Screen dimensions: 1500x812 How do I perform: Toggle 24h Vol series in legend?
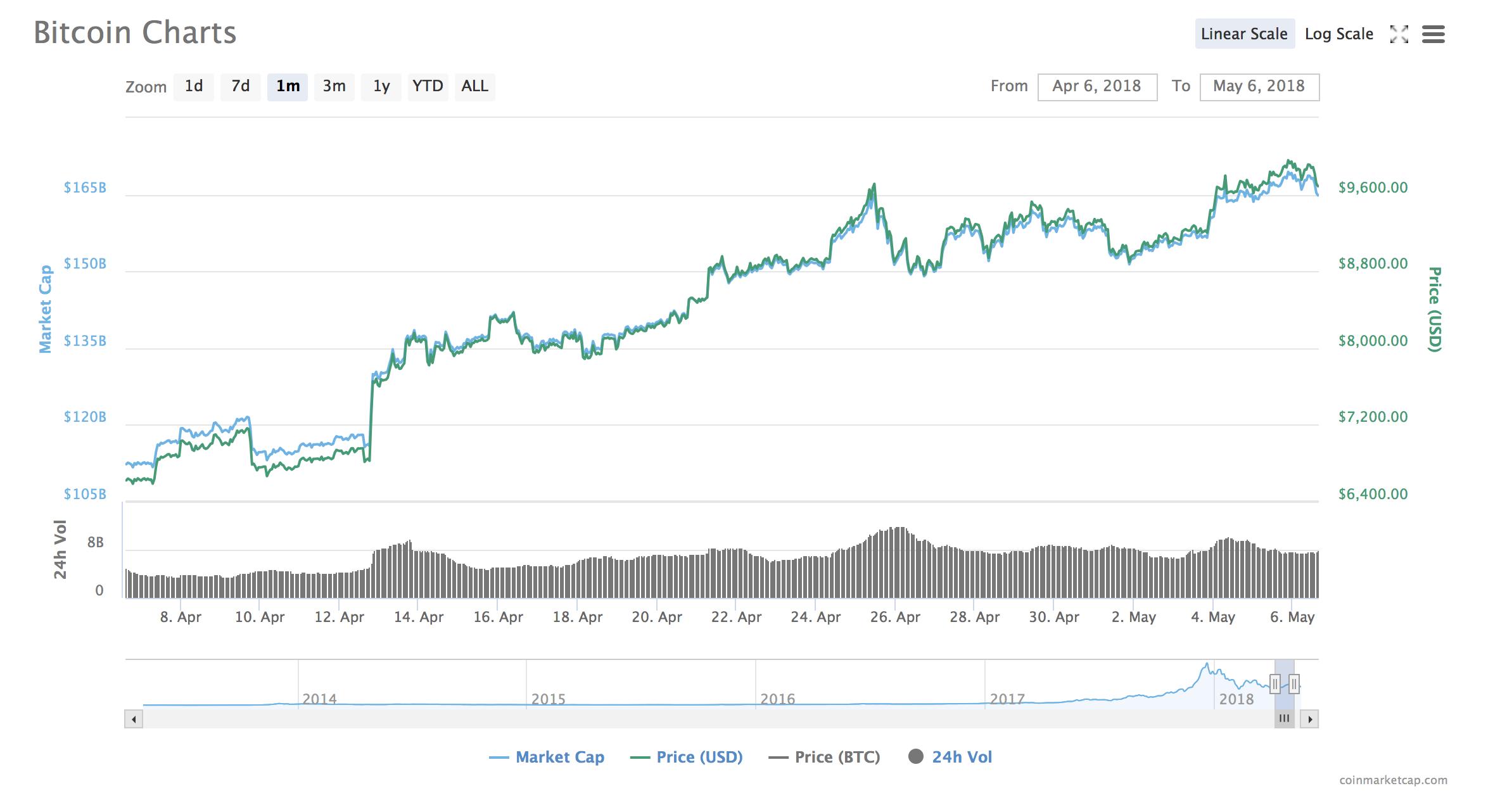[x=950, y=757]
